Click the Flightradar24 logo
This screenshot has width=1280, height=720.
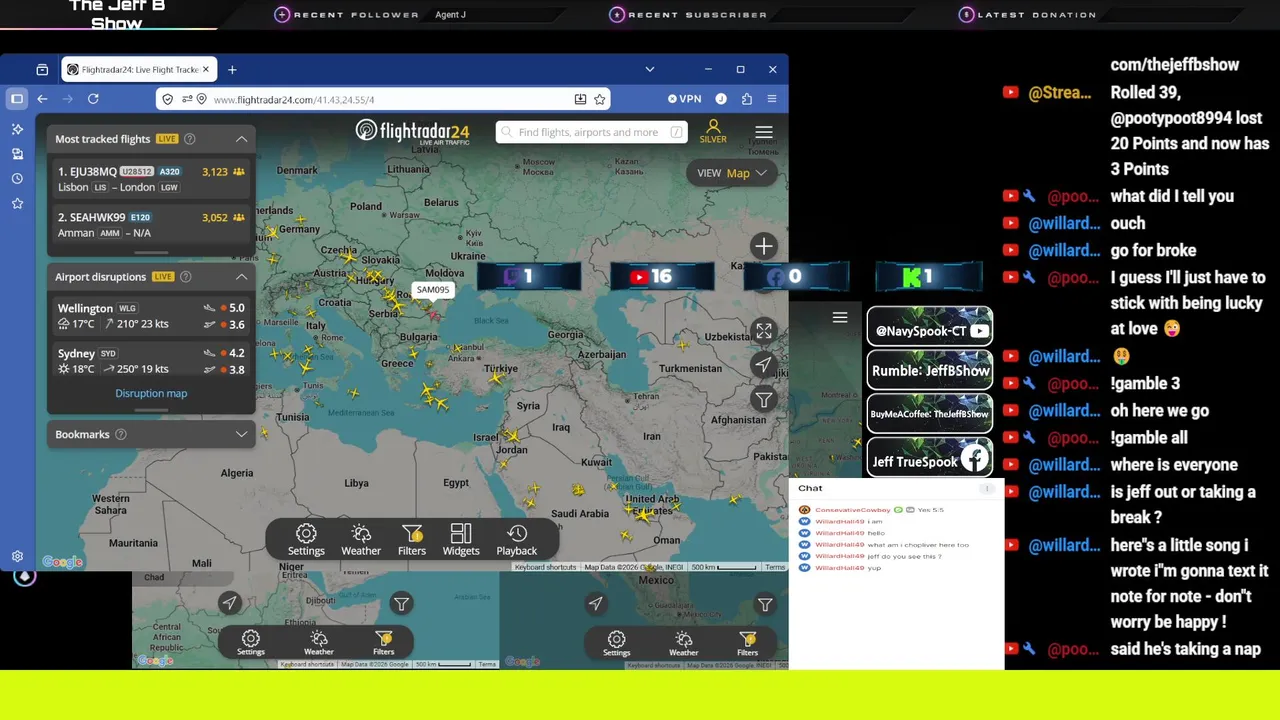tap(413, 131)
